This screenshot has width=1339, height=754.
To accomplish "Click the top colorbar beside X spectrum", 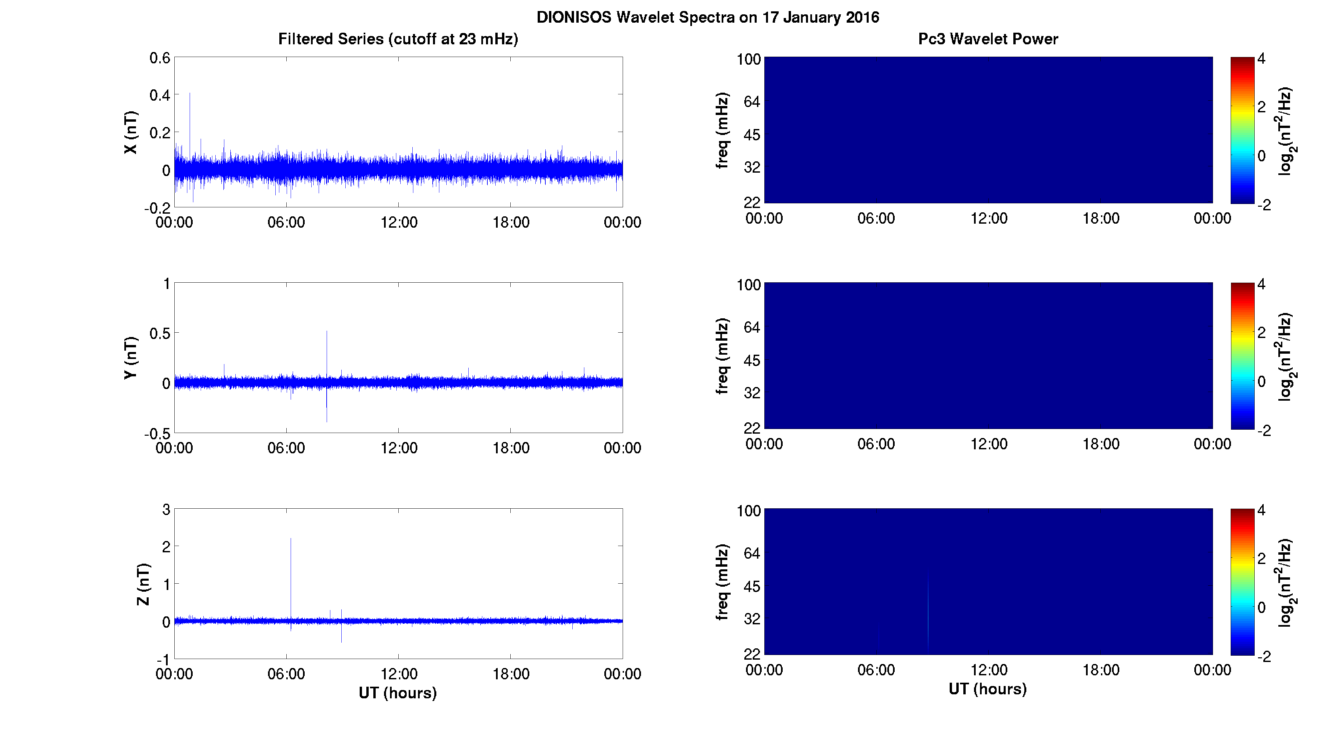I will pos(1245,130).
